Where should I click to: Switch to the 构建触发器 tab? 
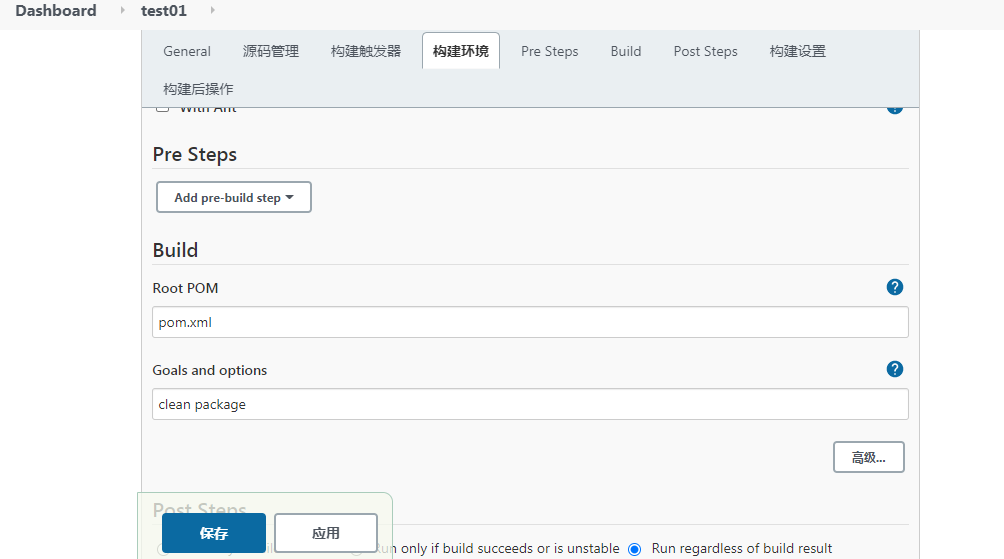pyautogui.click(x=366, y=51)
